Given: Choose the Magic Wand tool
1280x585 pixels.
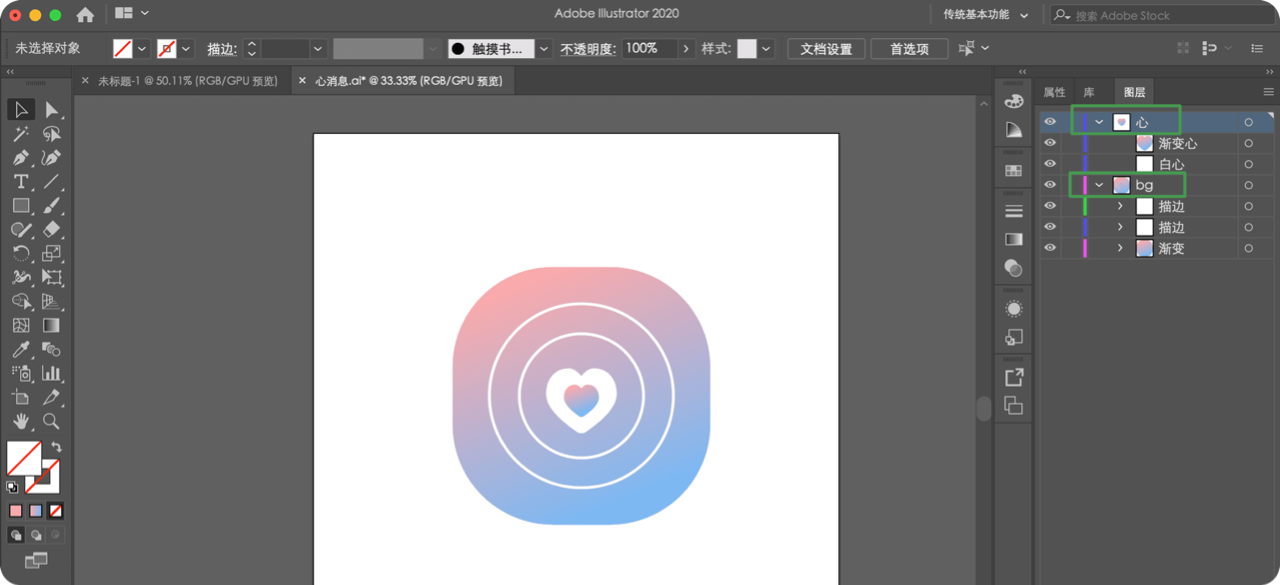Looking at the screenshot, I should coord(21,134).
